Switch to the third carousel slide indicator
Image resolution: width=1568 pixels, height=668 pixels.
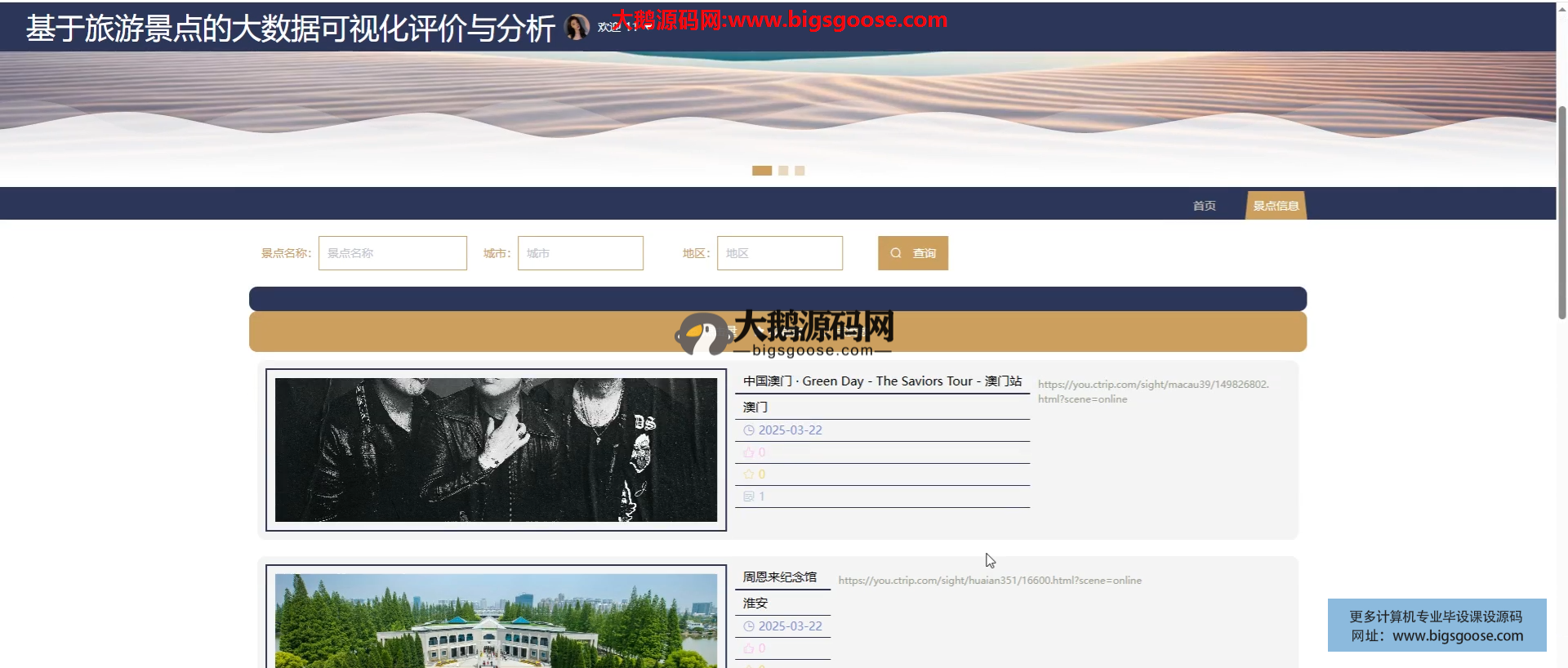click(800, 171)
